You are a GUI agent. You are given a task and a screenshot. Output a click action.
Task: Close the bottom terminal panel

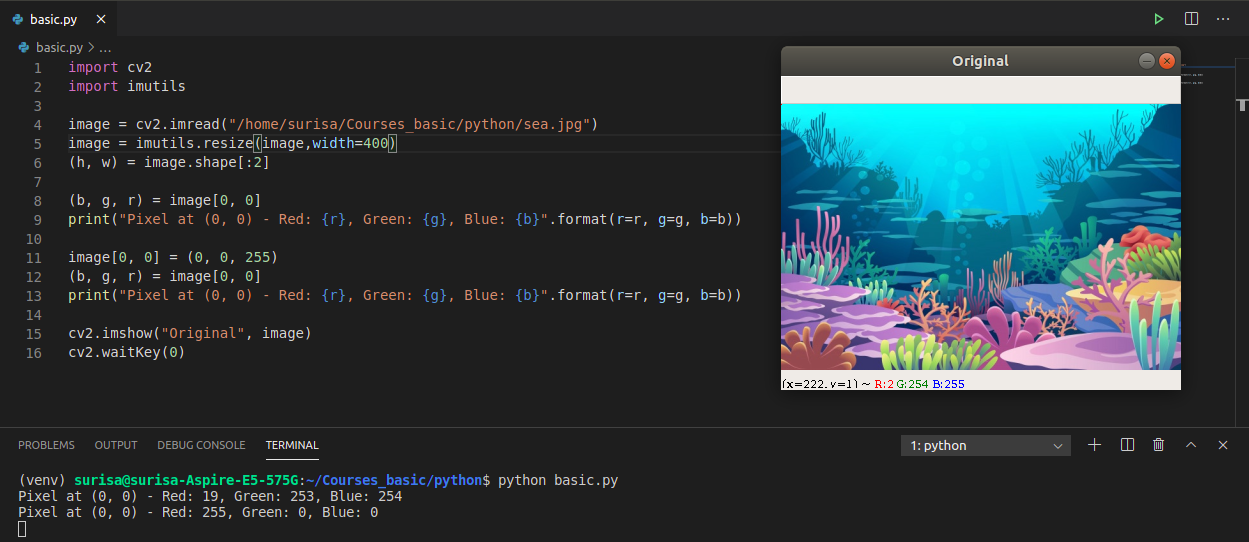click(x=1223, y=445)
